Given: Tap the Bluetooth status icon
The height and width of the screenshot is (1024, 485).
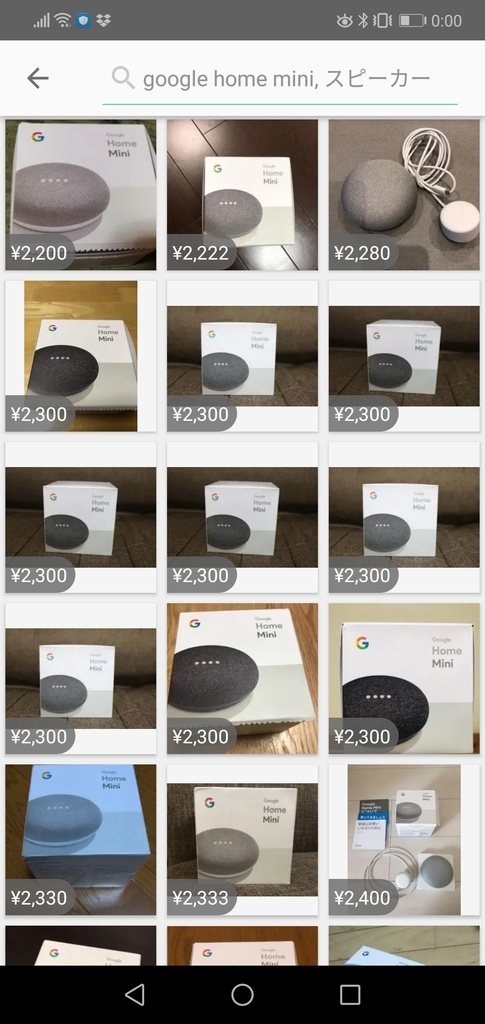Looking at the screenshot, I should tap(364, 20).
